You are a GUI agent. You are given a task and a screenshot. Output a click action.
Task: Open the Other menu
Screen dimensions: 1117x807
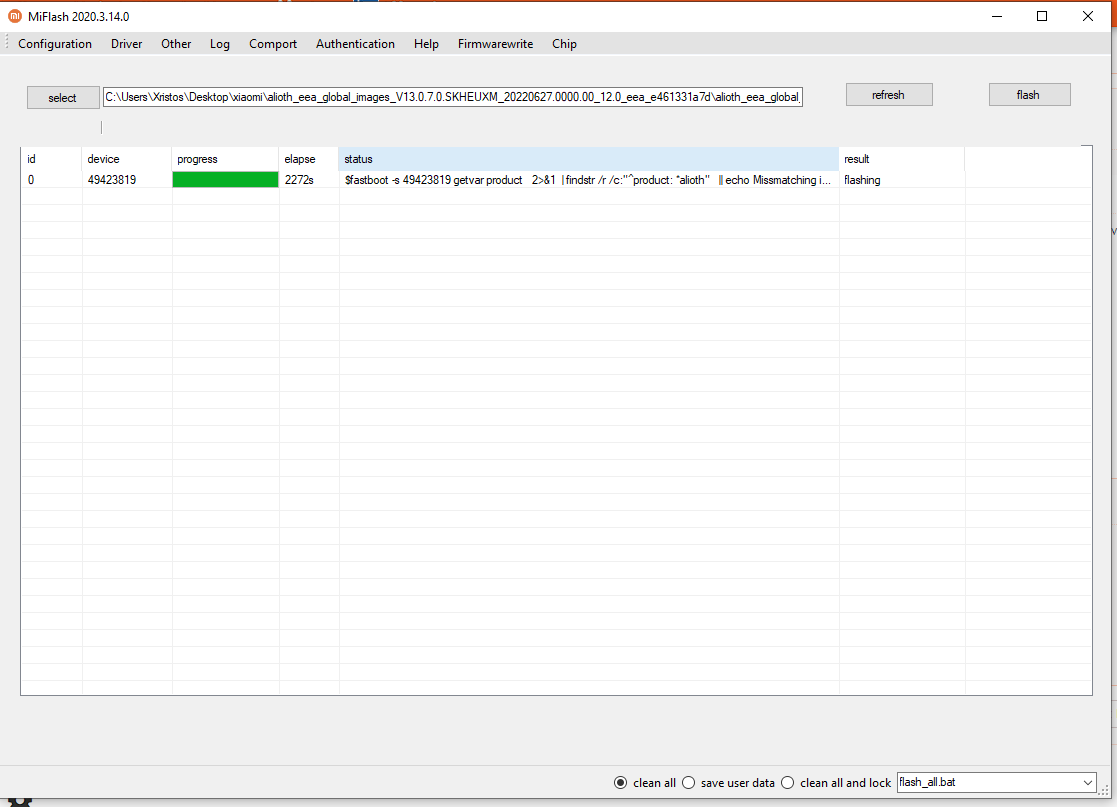click(x=176, y=43)
